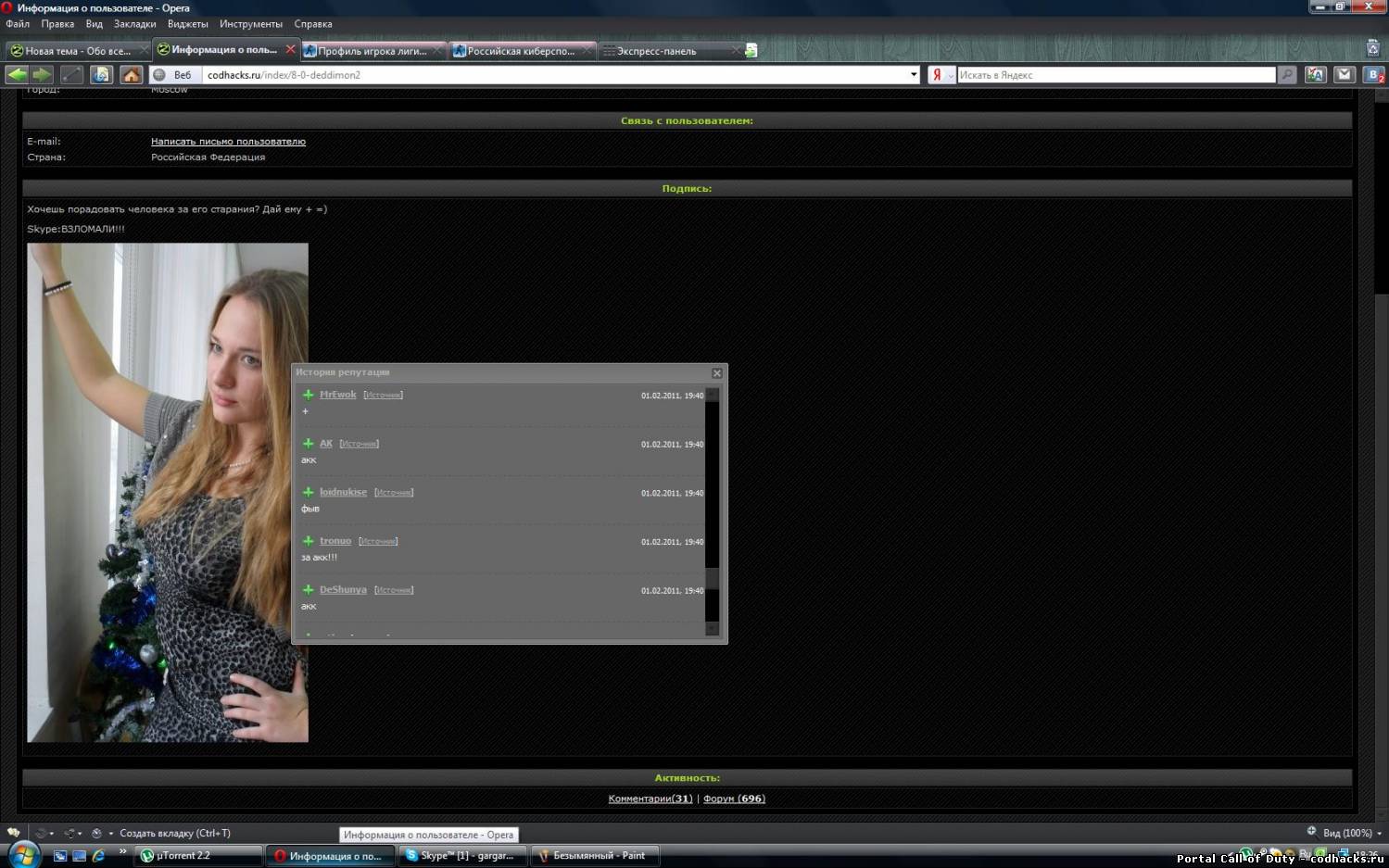Open the Opera Unite status bar icon
This screenshot has height=868, width=1389.
coord(69,833)
